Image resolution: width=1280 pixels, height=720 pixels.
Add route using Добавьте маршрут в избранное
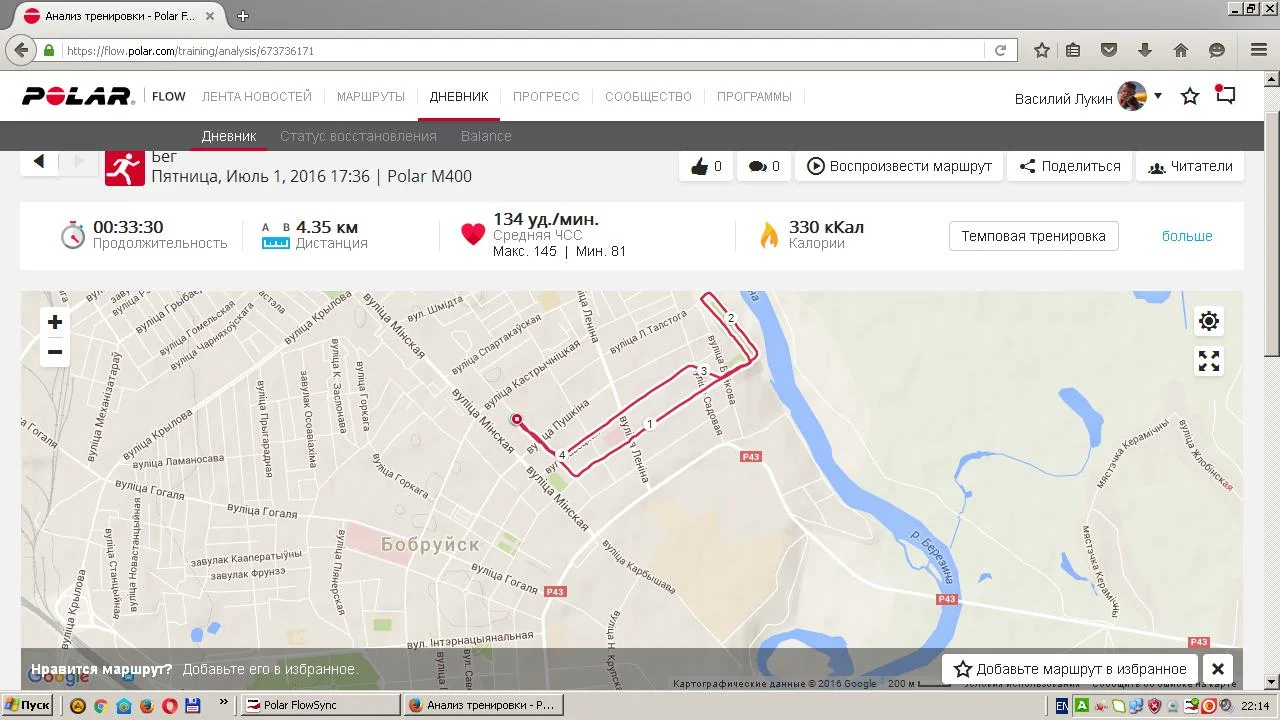pyautogui.click(x=1070, y=669)
